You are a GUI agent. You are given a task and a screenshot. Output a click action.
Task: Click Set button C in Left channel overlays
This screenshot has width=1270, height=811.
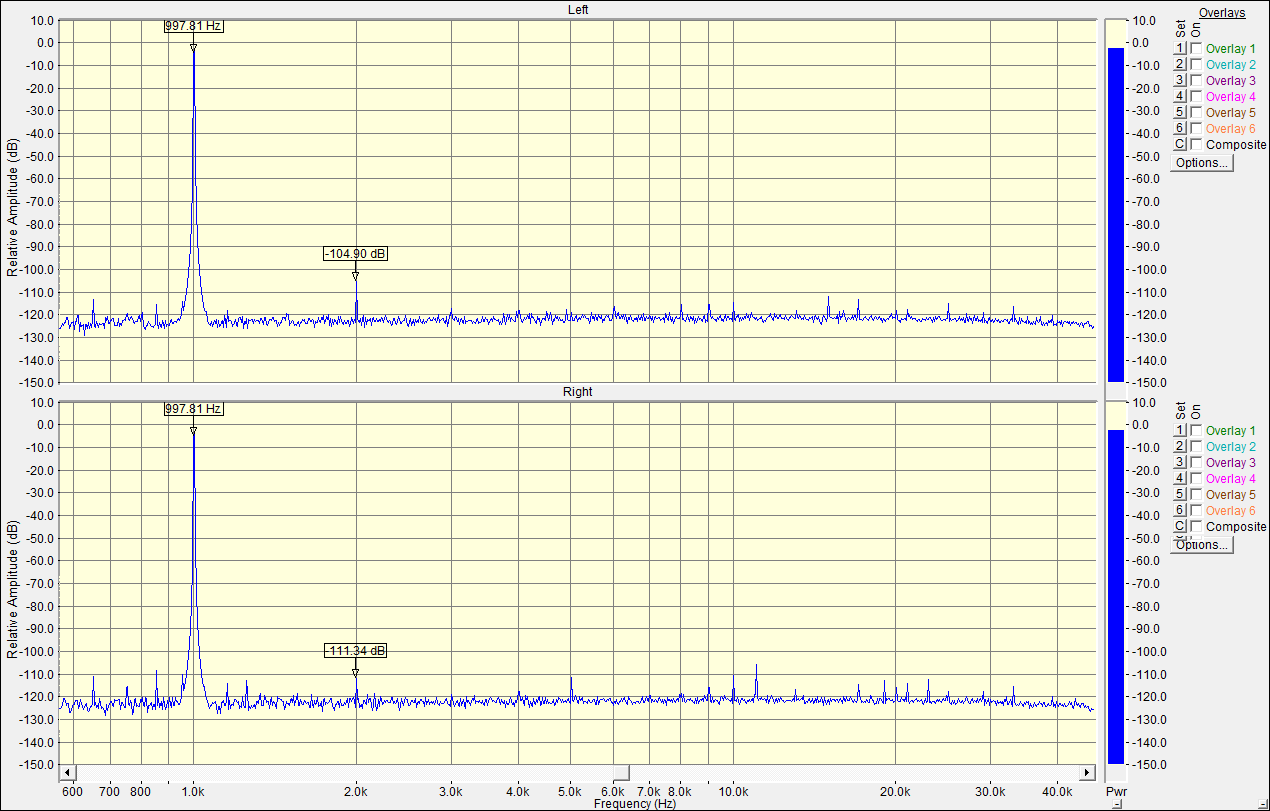point(1180,144)
